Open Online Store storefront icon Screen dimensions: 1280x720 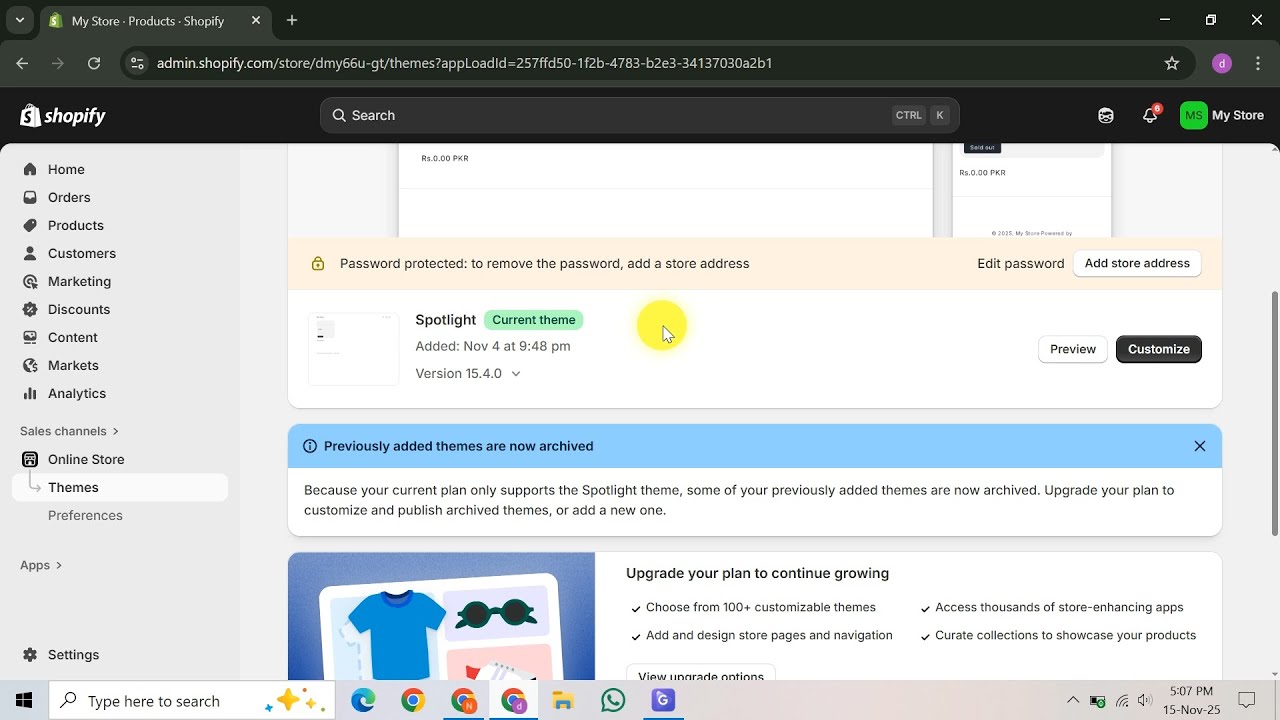click(30, 459)
